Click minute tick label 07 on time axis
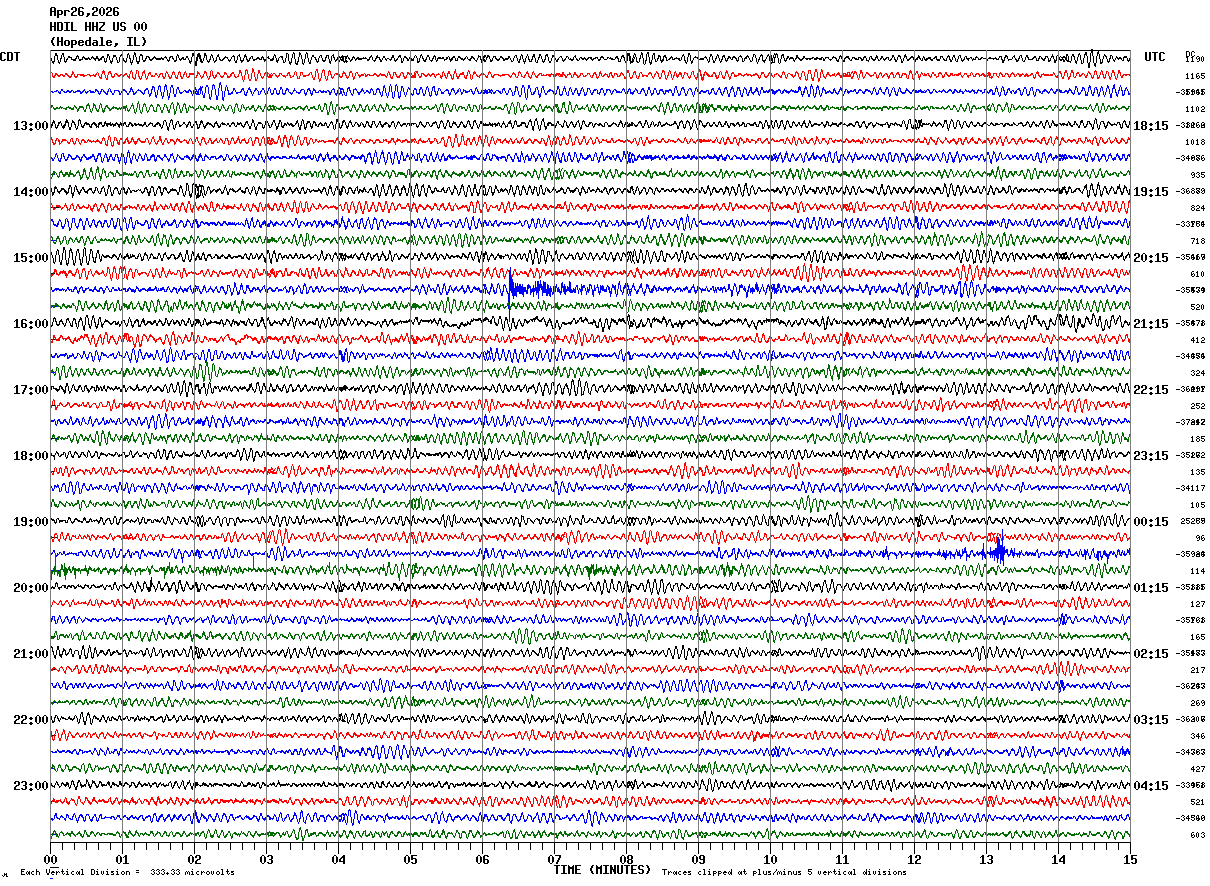Screen dimensions: 1210x886 (554, 860)
